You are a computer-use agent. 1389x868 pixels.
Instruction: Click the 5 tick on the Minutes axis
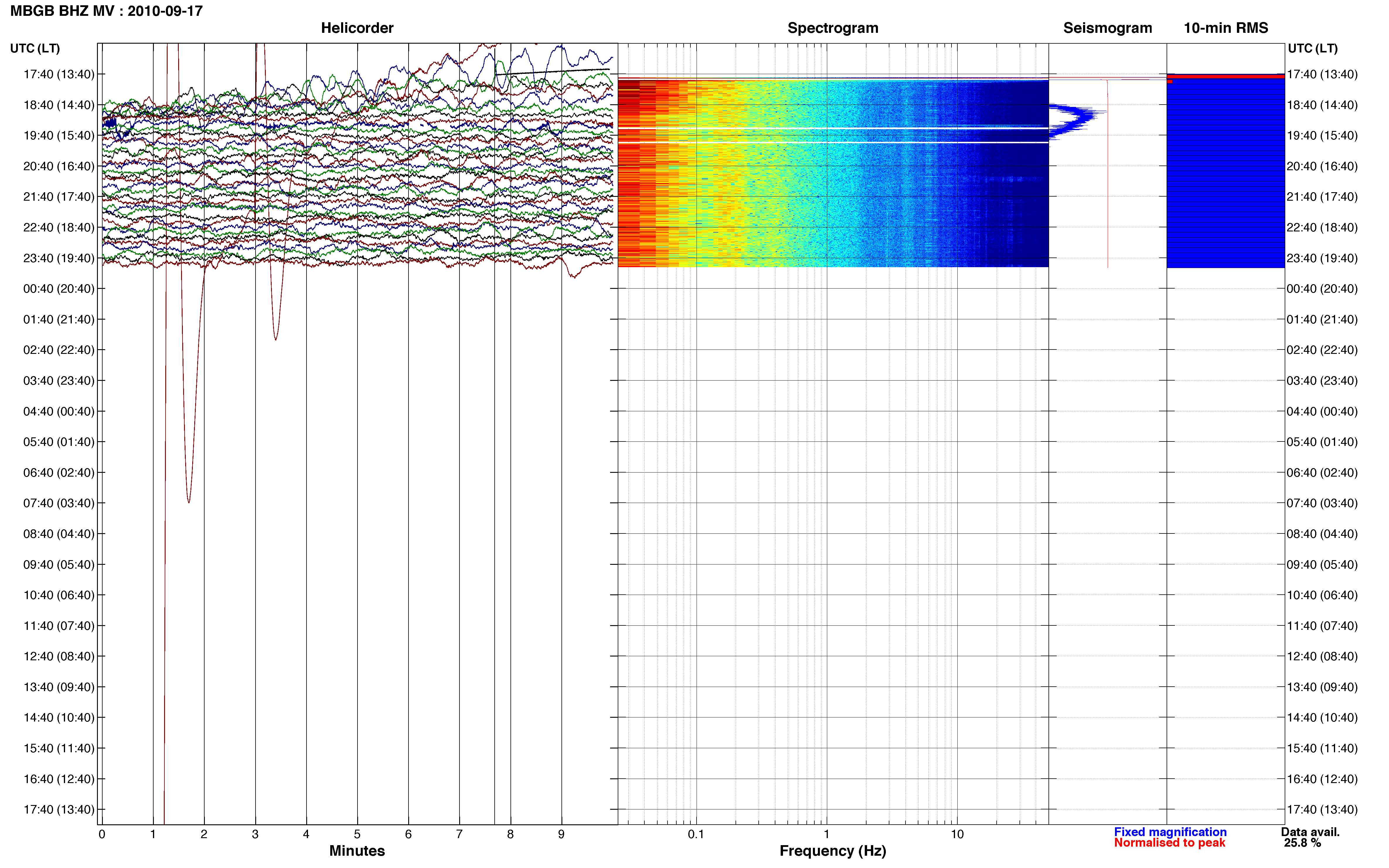(357, 834)
